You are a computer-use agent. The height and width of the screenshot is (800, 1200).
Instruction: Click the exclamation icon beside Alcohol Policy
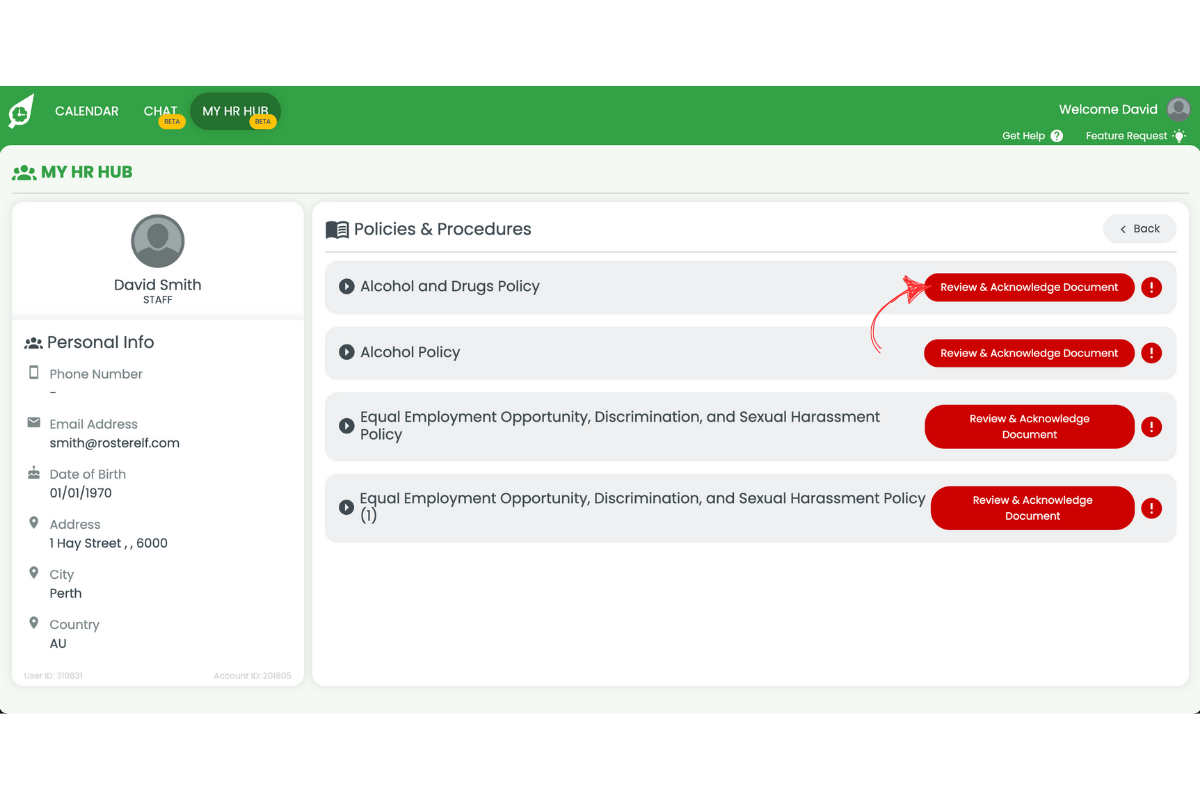(1151, 353)
